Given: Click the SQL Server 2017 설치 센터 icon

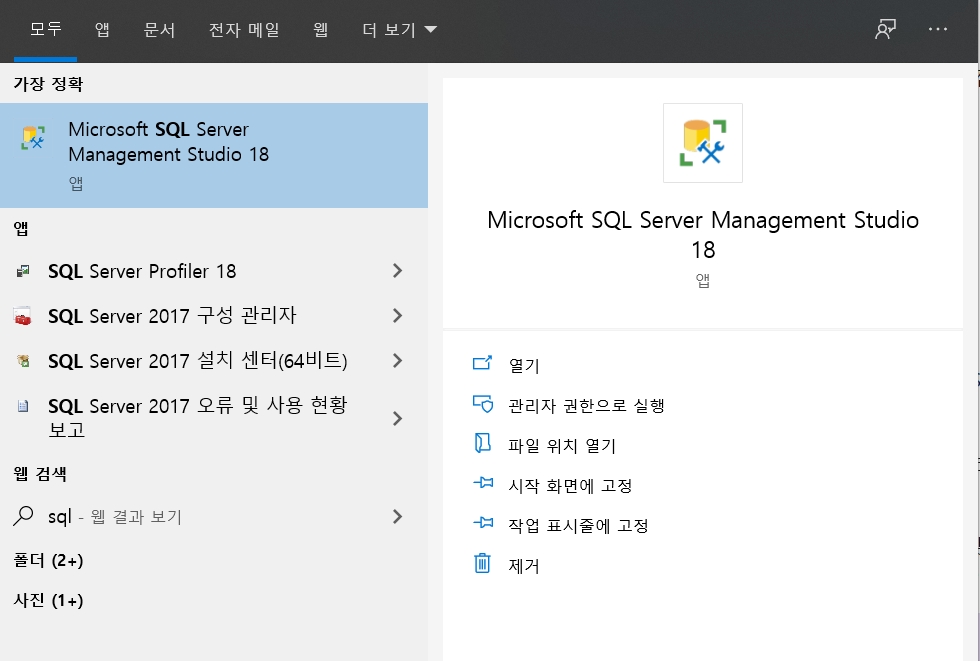Looking at the screenshot, I should 23,360.
